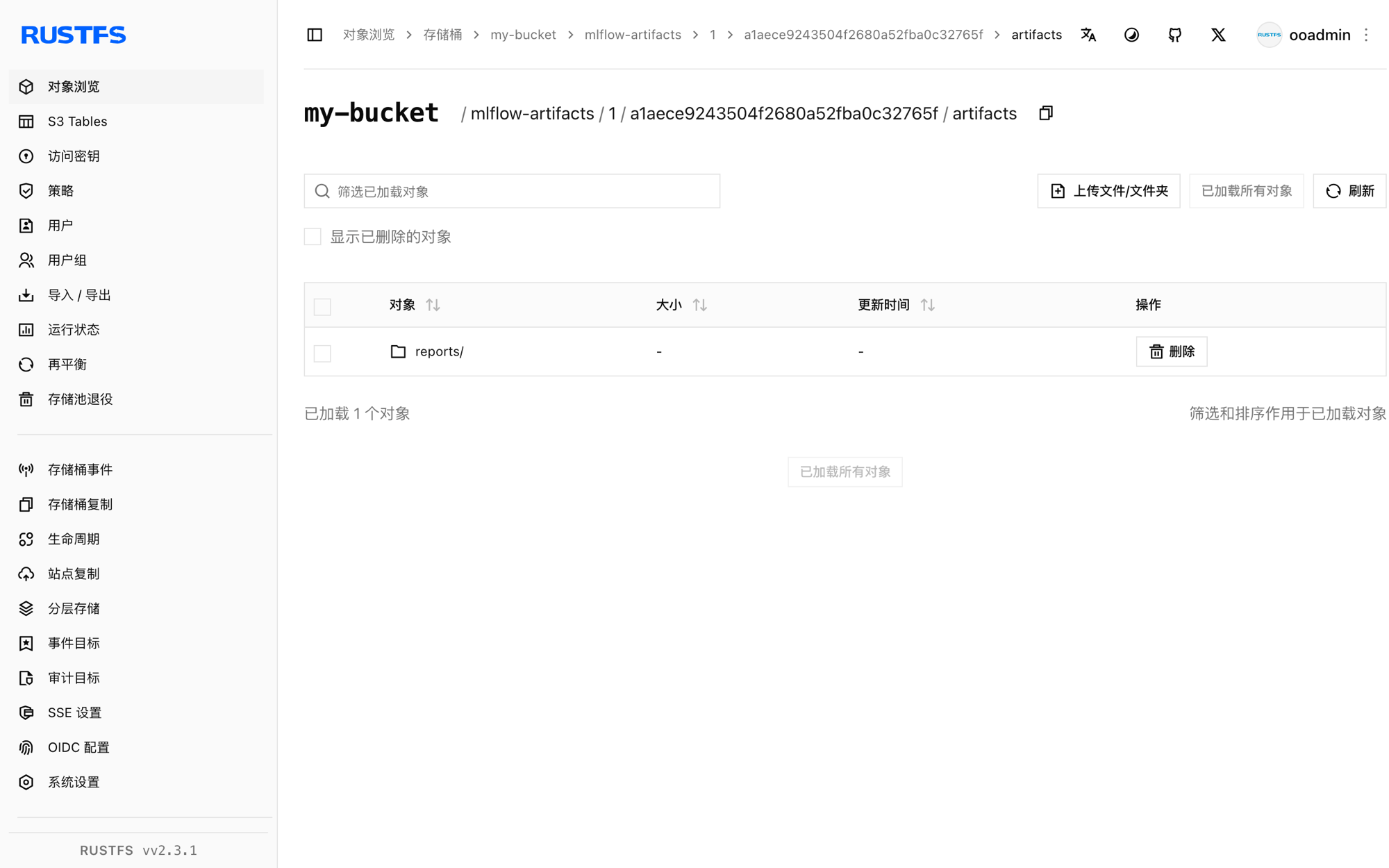Open 生命周期 lifecycle page
The height and width of the screenshot is (868, 1389).
point(136,540)
